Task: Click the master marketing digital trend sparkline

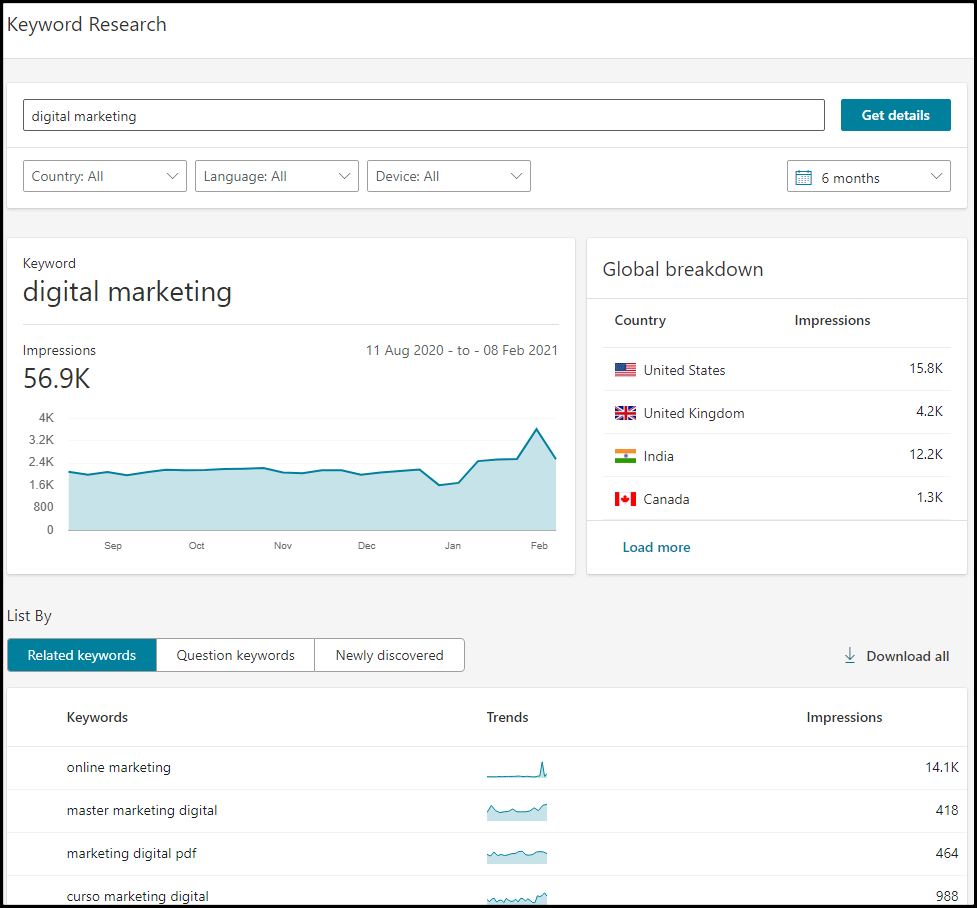Action: point(517,812)
